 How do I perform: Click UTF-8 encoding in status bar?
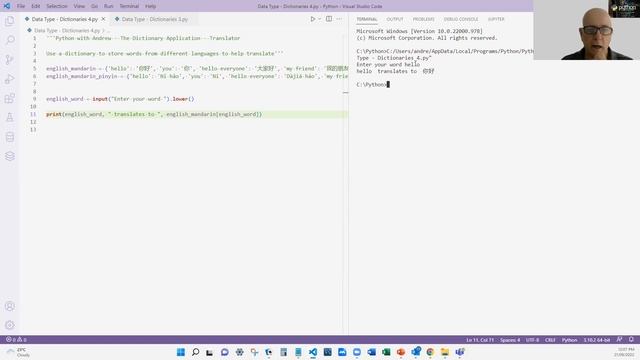[532, 340]
